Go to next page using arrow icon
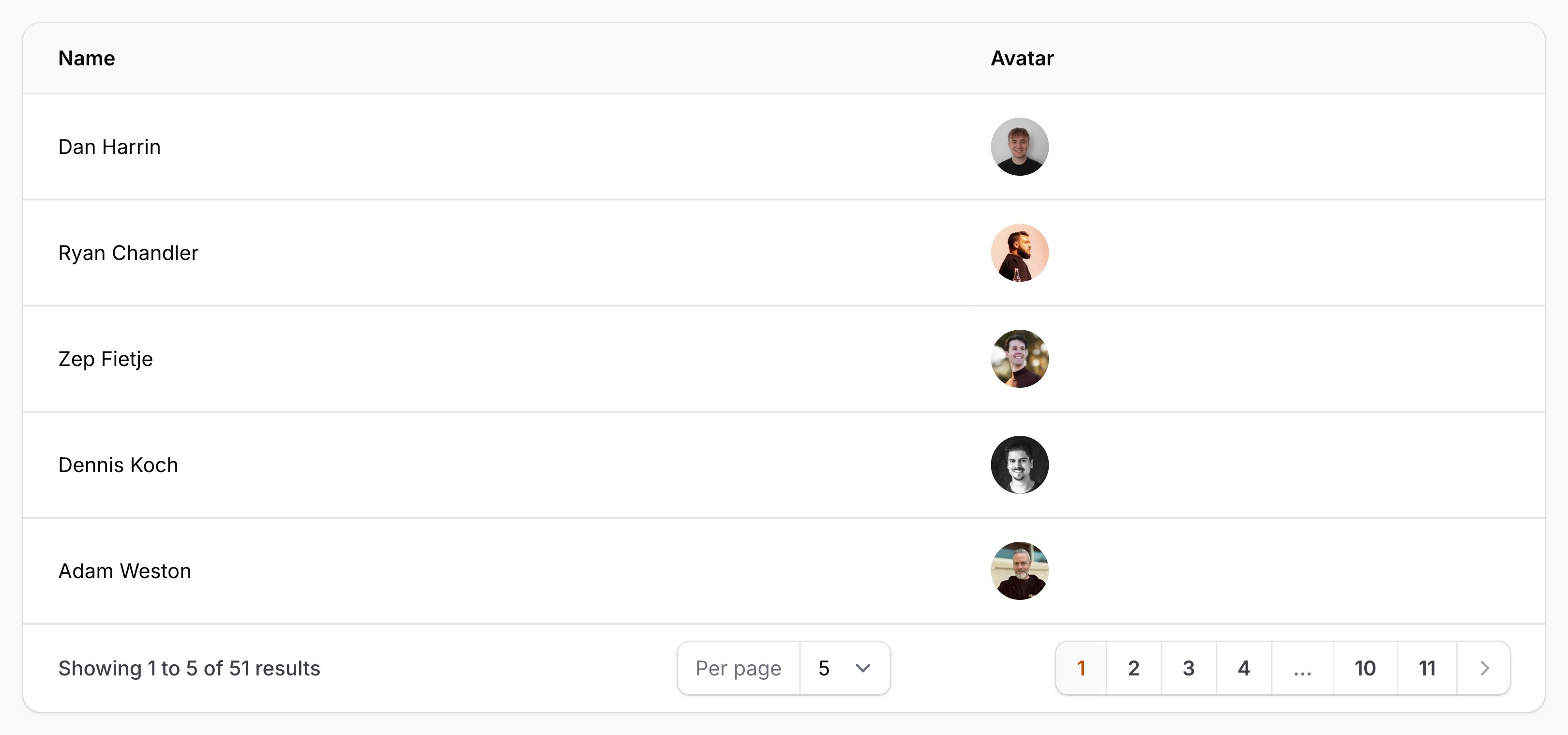This screenshot has height=735, width=1568. pos(1484,668)
